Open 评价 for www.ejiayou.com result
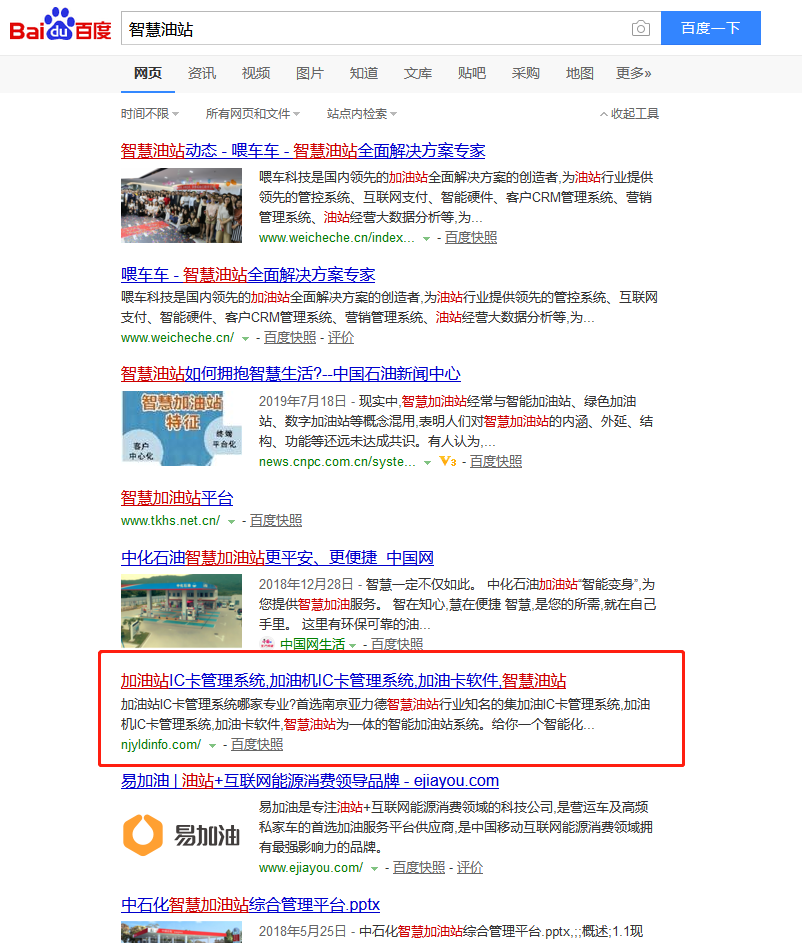The height and width of the screenshot is (943, 802). [x=470, y=867]
